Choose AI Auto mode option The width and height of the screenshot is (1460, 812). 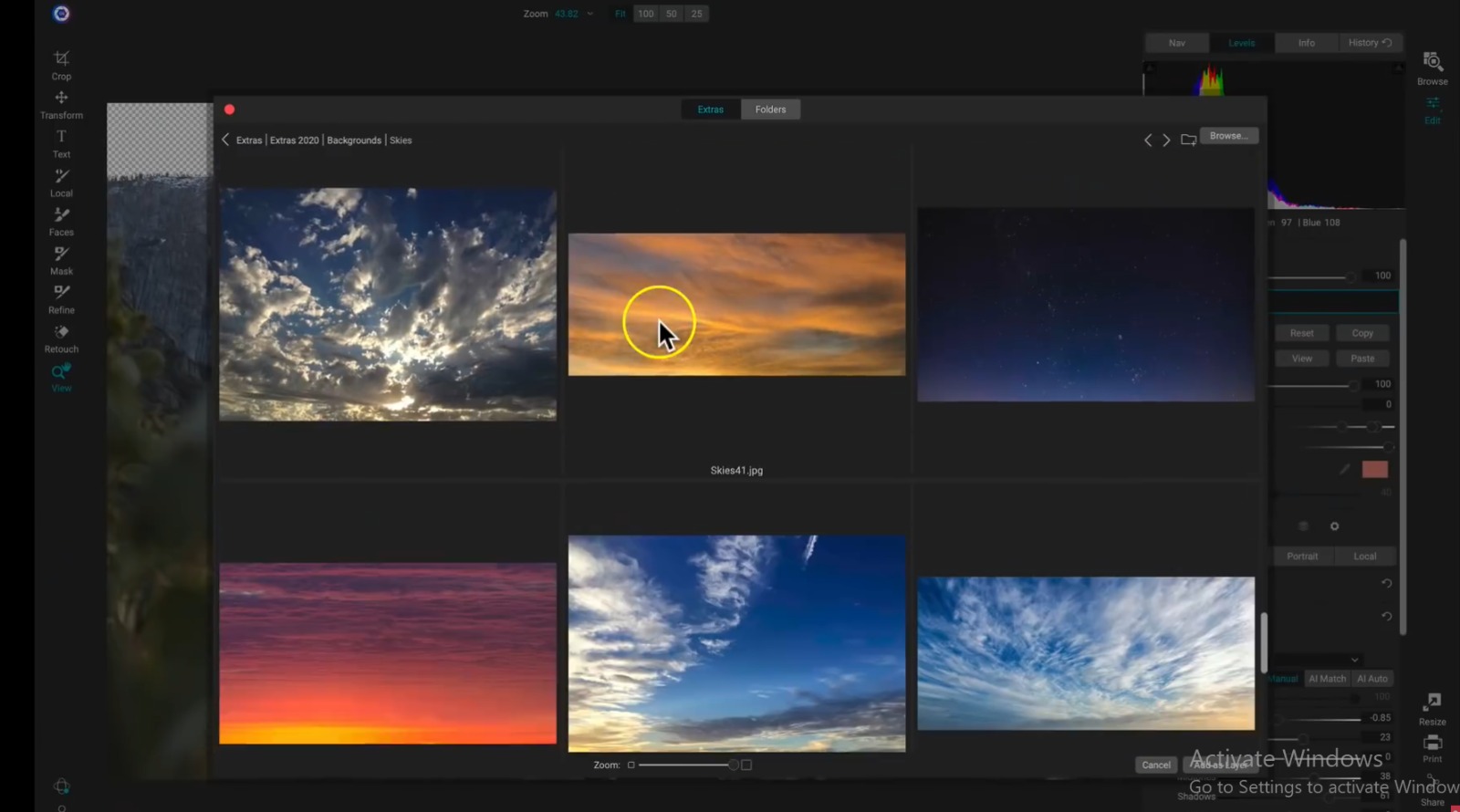tap(1371, 679)
